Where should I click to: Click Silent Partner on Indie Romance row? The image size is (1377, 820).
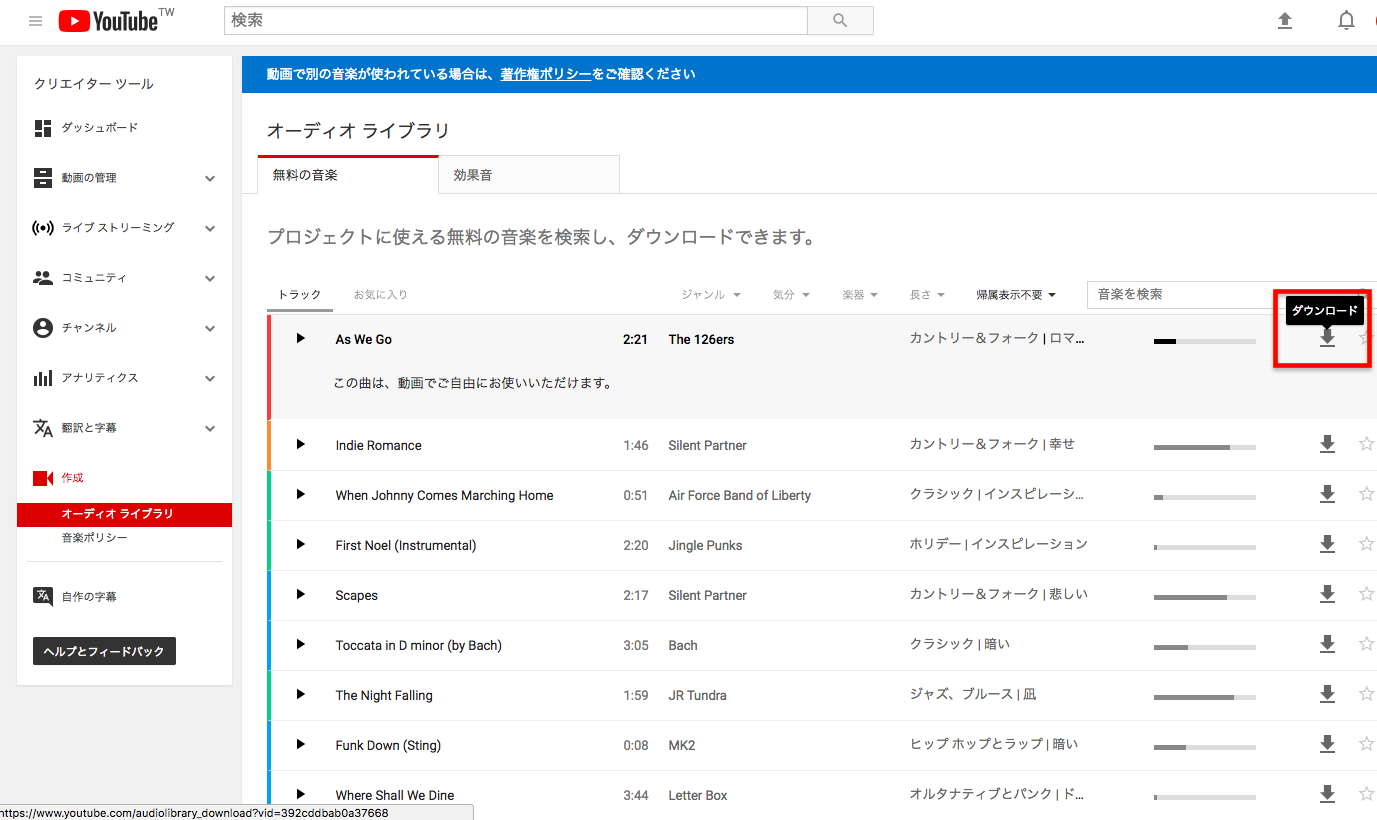click(x=707, y=445)
